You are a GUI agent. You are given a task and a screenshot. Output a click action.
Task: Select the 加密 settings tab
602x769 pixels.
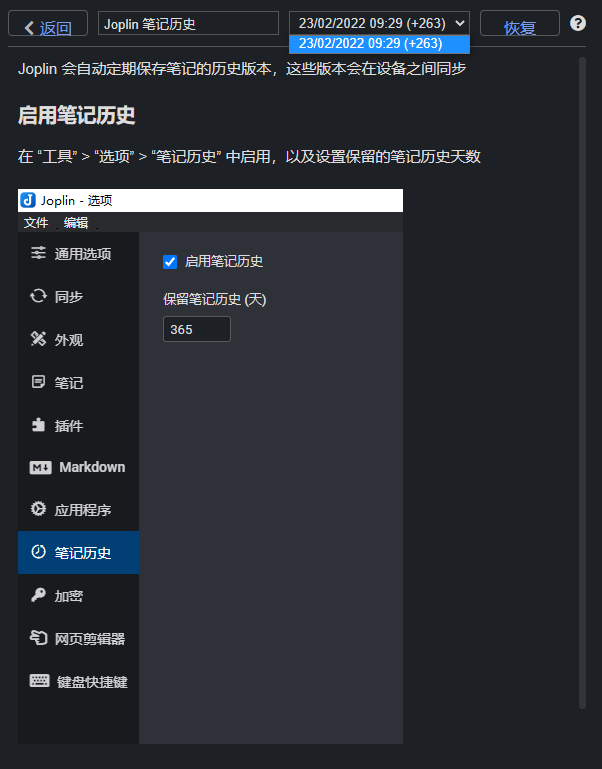(79, 595)
